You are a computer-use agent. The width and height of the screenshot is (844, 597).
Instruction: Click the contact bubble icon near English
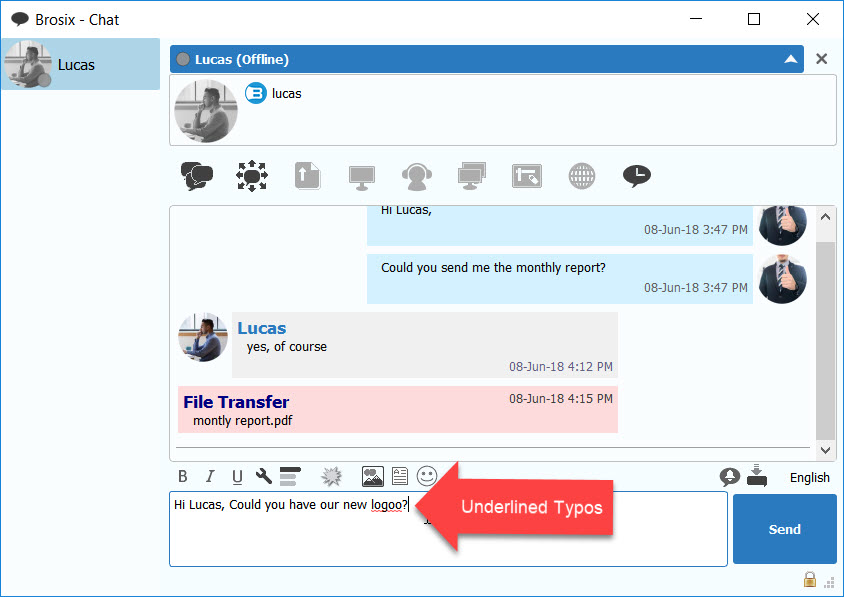click(730, 476)
